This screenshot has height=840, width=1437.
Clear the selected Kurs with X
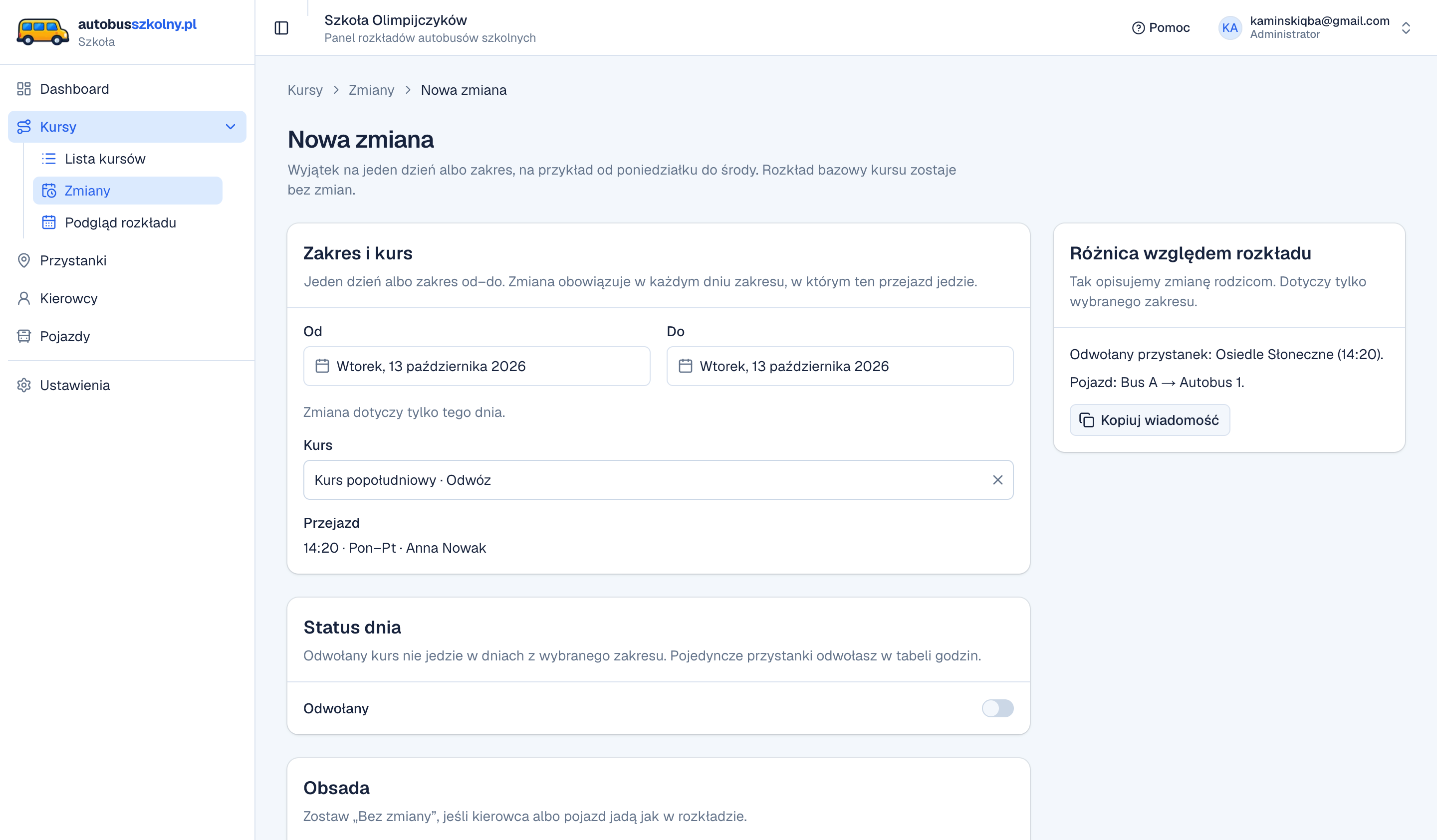pos(997,480)
